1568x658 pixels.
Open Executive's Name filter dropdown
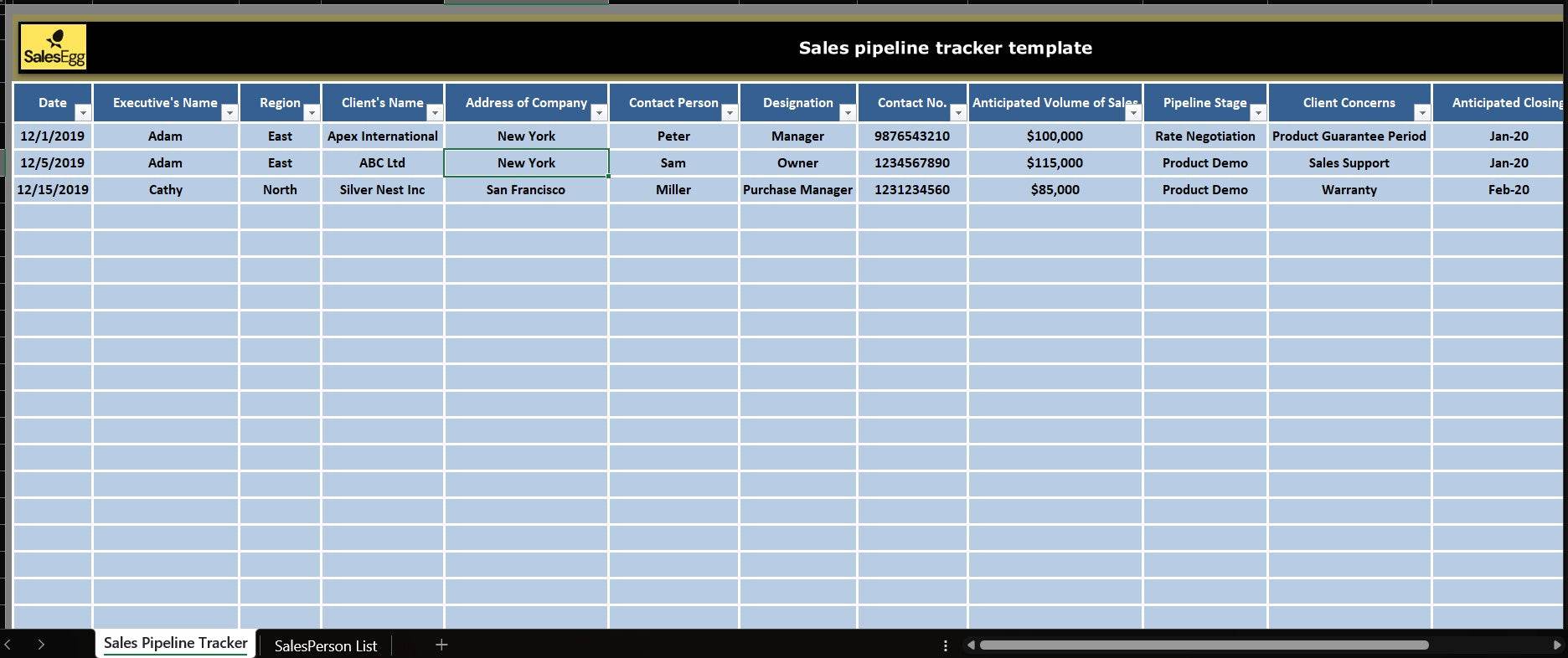coord(230,113)
